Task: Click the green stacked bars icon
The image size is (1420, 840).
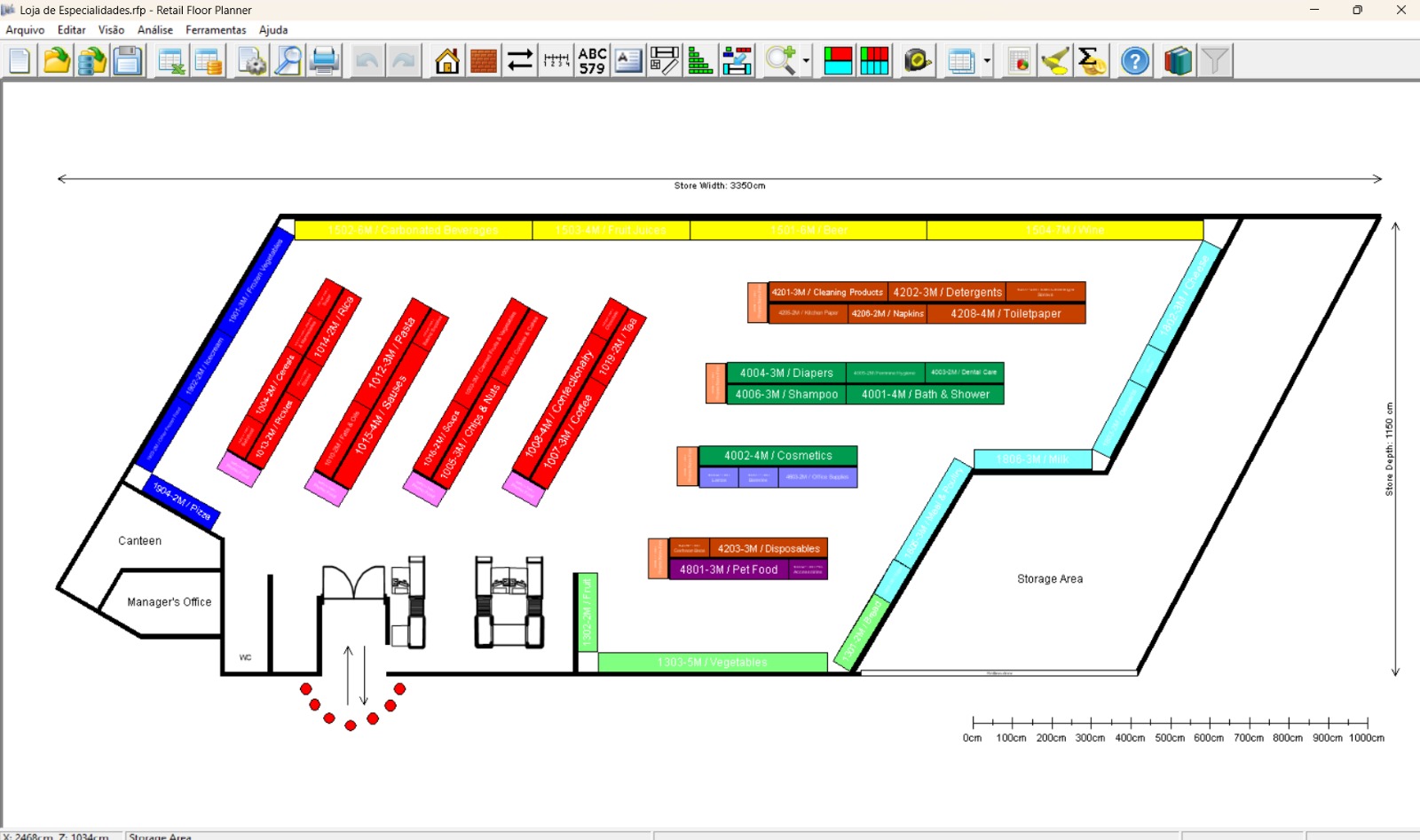Action: click(x=701, y=61)
